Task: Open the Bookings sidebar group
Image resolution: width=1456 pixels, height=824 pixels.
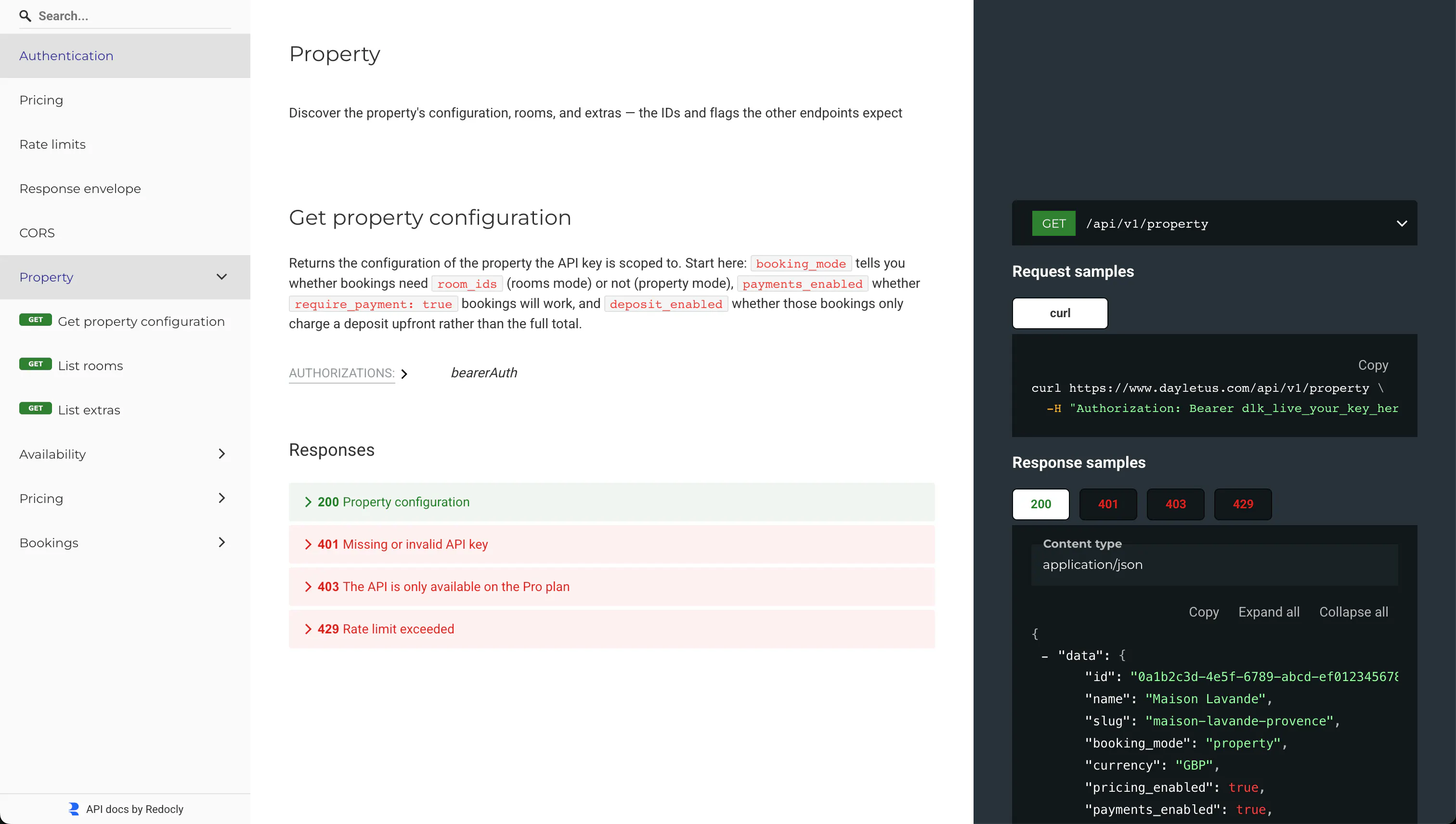Action: pos(125,542)
